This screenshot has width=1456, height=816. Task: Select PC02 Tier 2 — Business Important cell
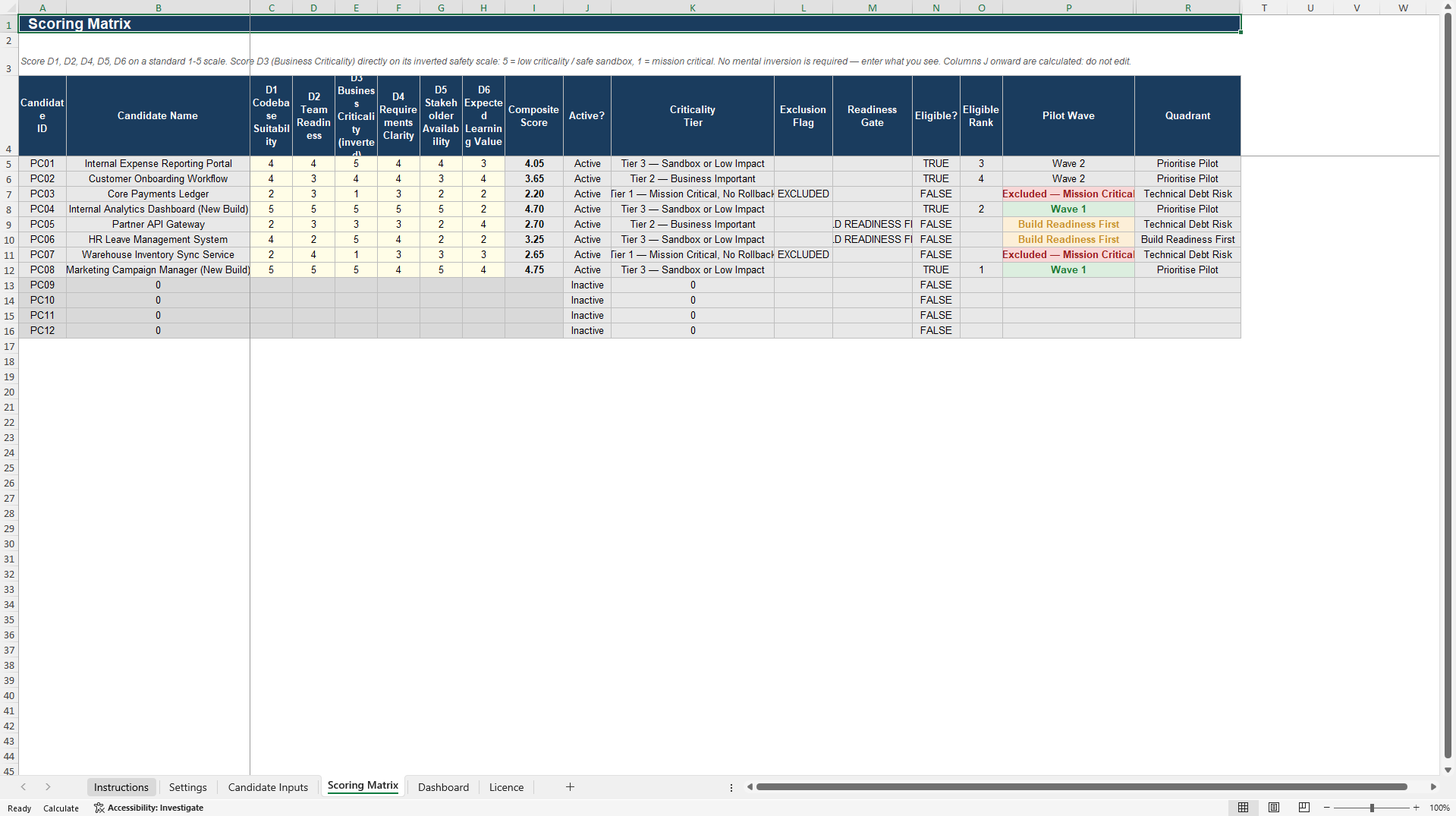coord(693,178)
